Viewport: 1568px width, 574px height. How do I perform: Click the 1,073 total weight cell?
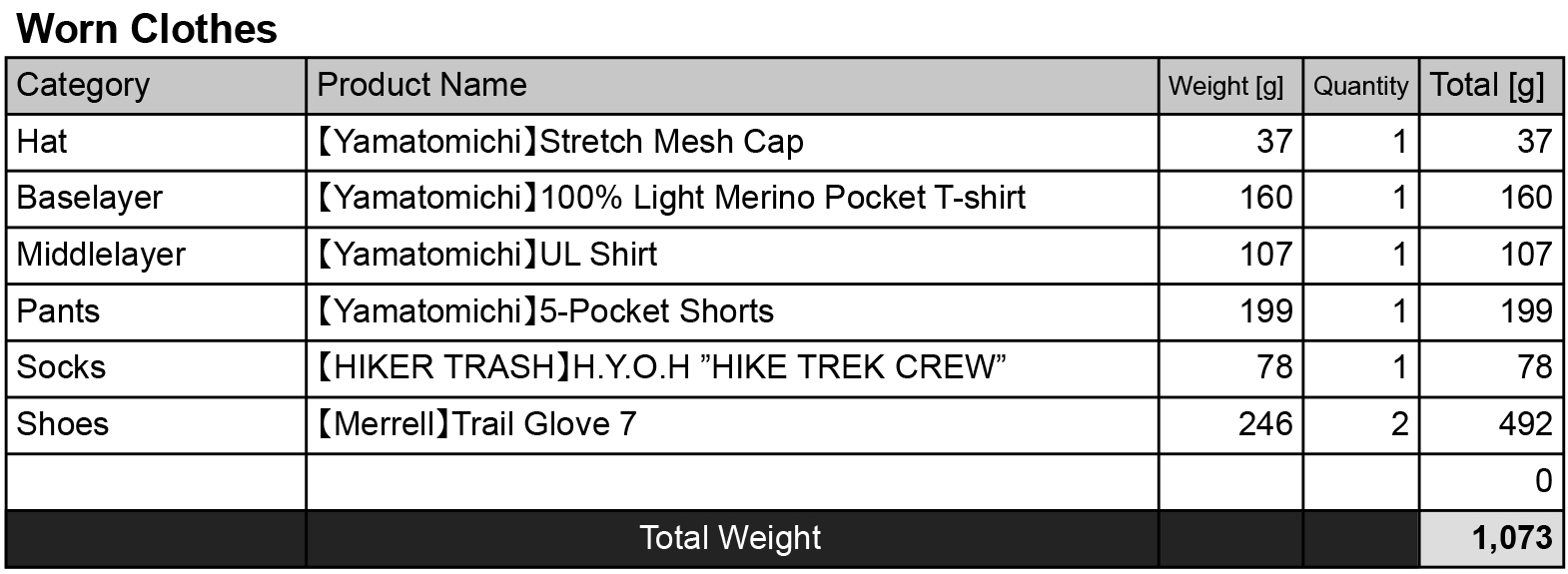pos(1511,539)
